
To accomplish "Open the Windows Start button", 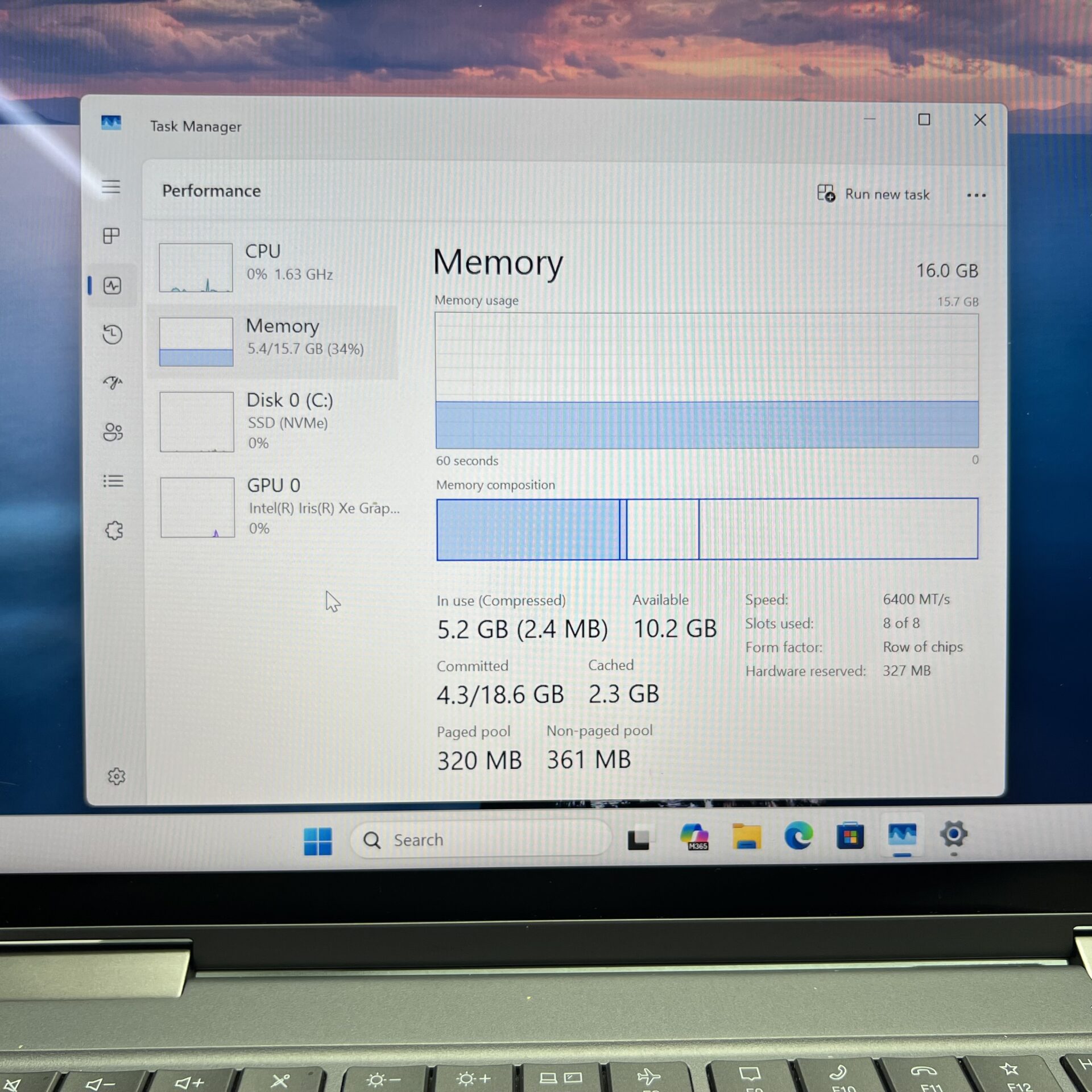I will tap(317, 841).
